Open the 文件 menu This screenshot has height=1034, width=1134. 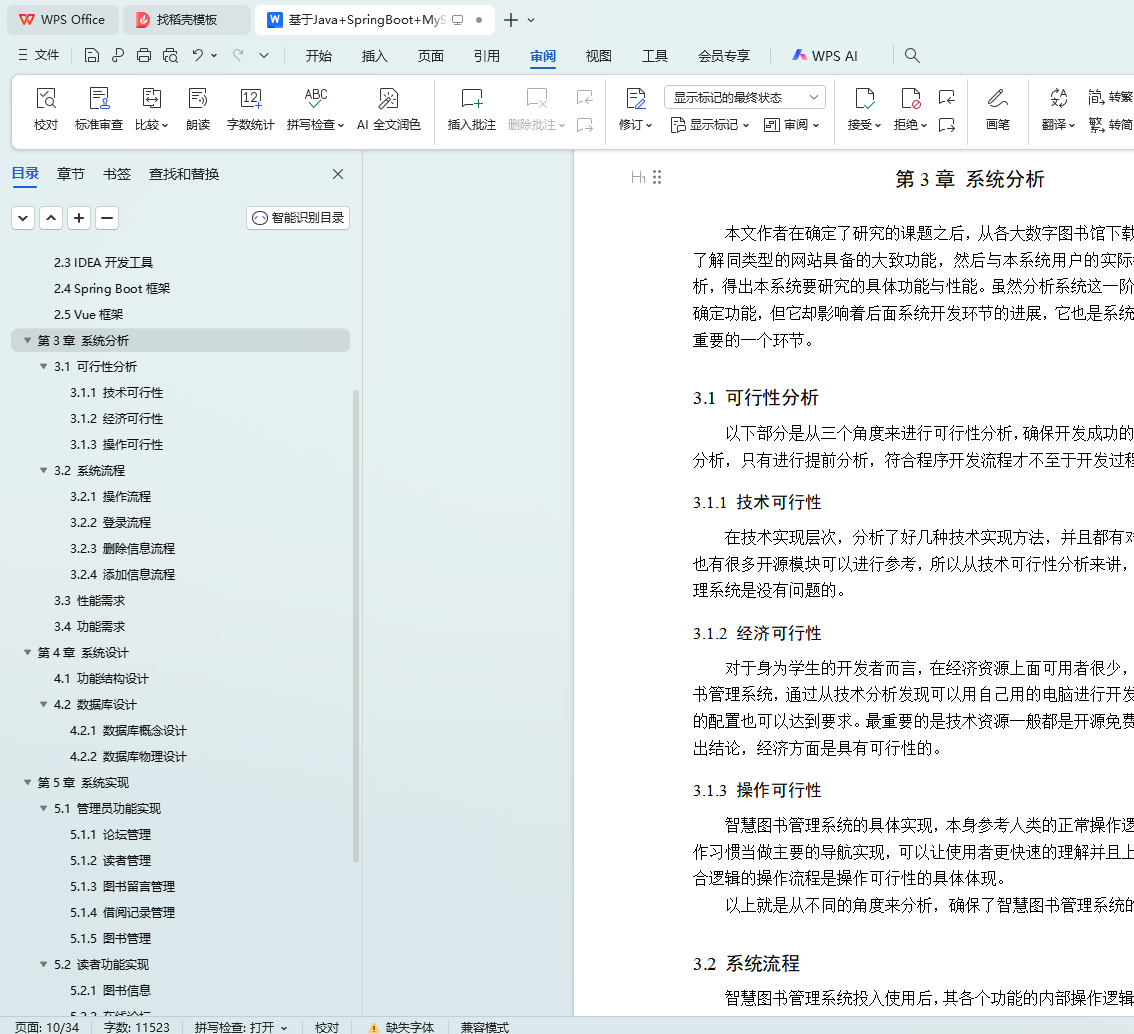(x=39, y=55)
